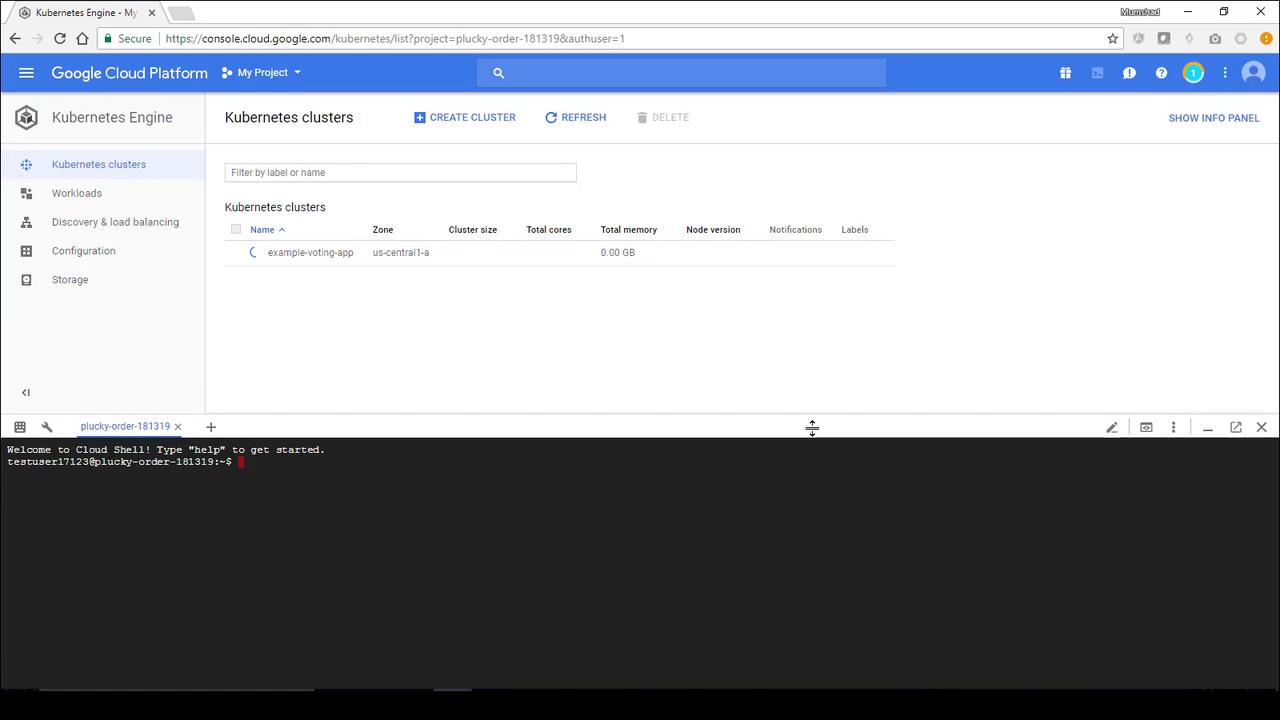Open Cloud Shell in new window
1280x720 pixels.
click(1236, 427)
